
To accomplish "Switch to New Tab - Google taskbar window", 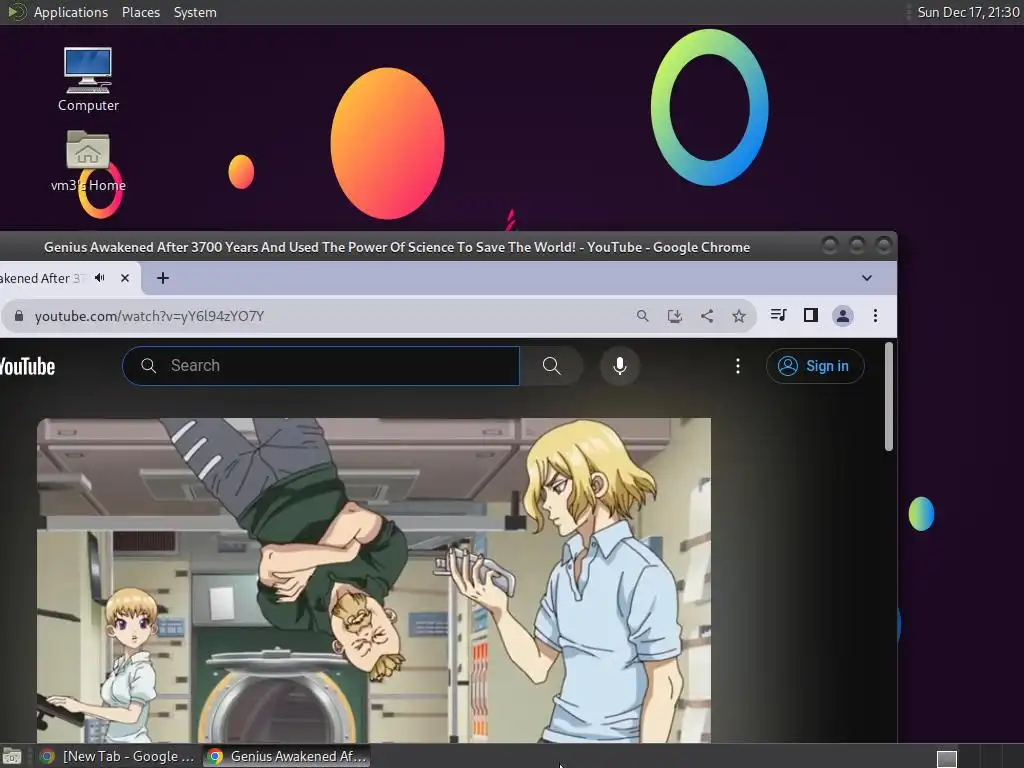I will coord(116,756).
